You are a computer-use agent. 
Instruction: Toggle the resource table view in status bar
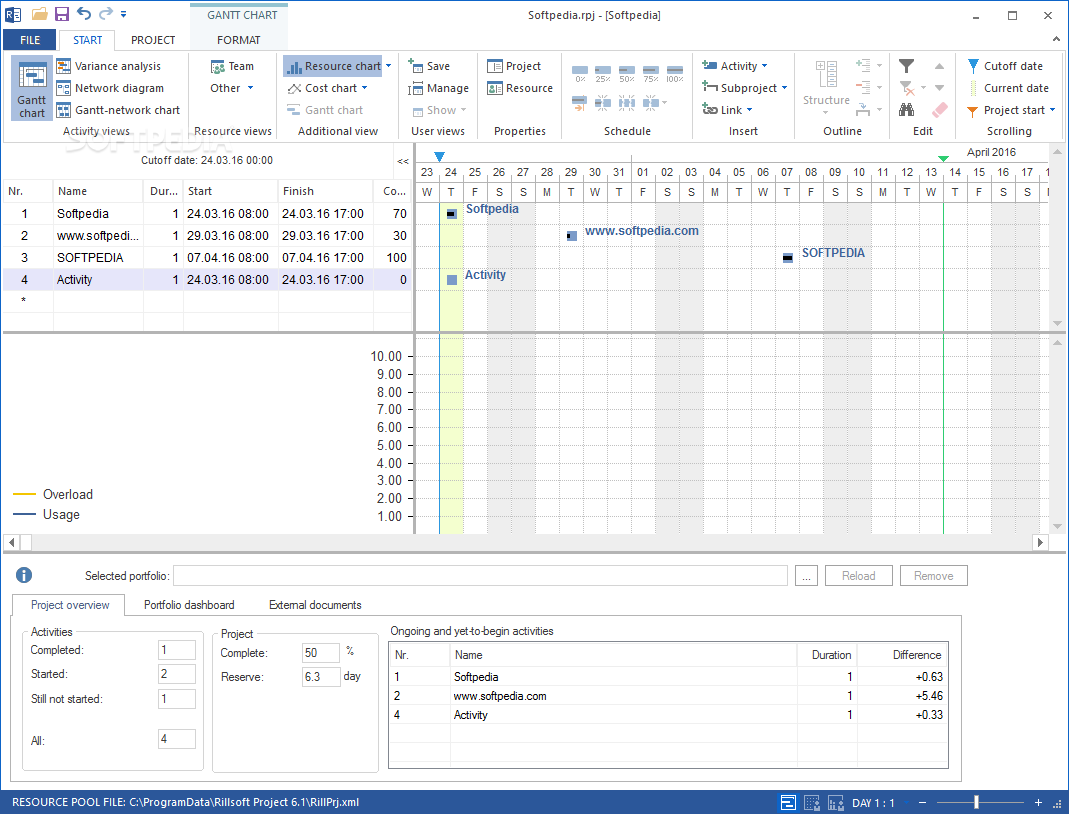812,802
